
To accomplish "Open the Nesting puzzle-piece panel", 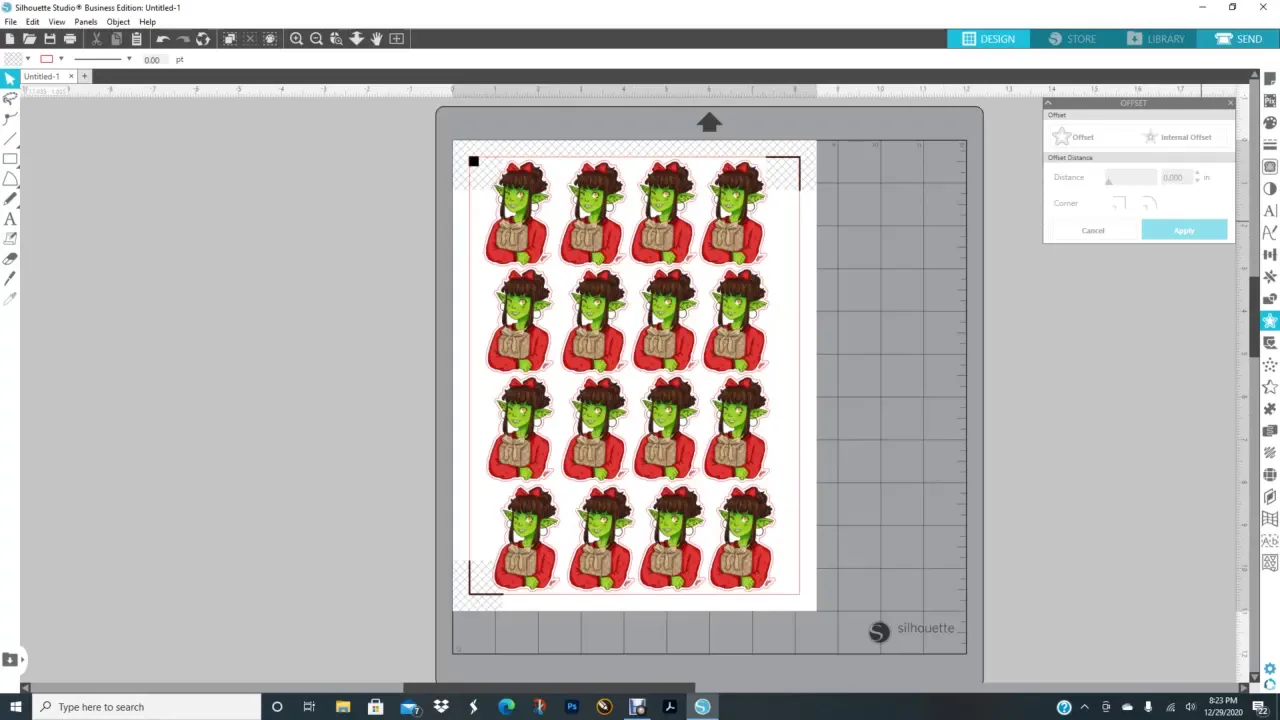I will [1270, 409].
